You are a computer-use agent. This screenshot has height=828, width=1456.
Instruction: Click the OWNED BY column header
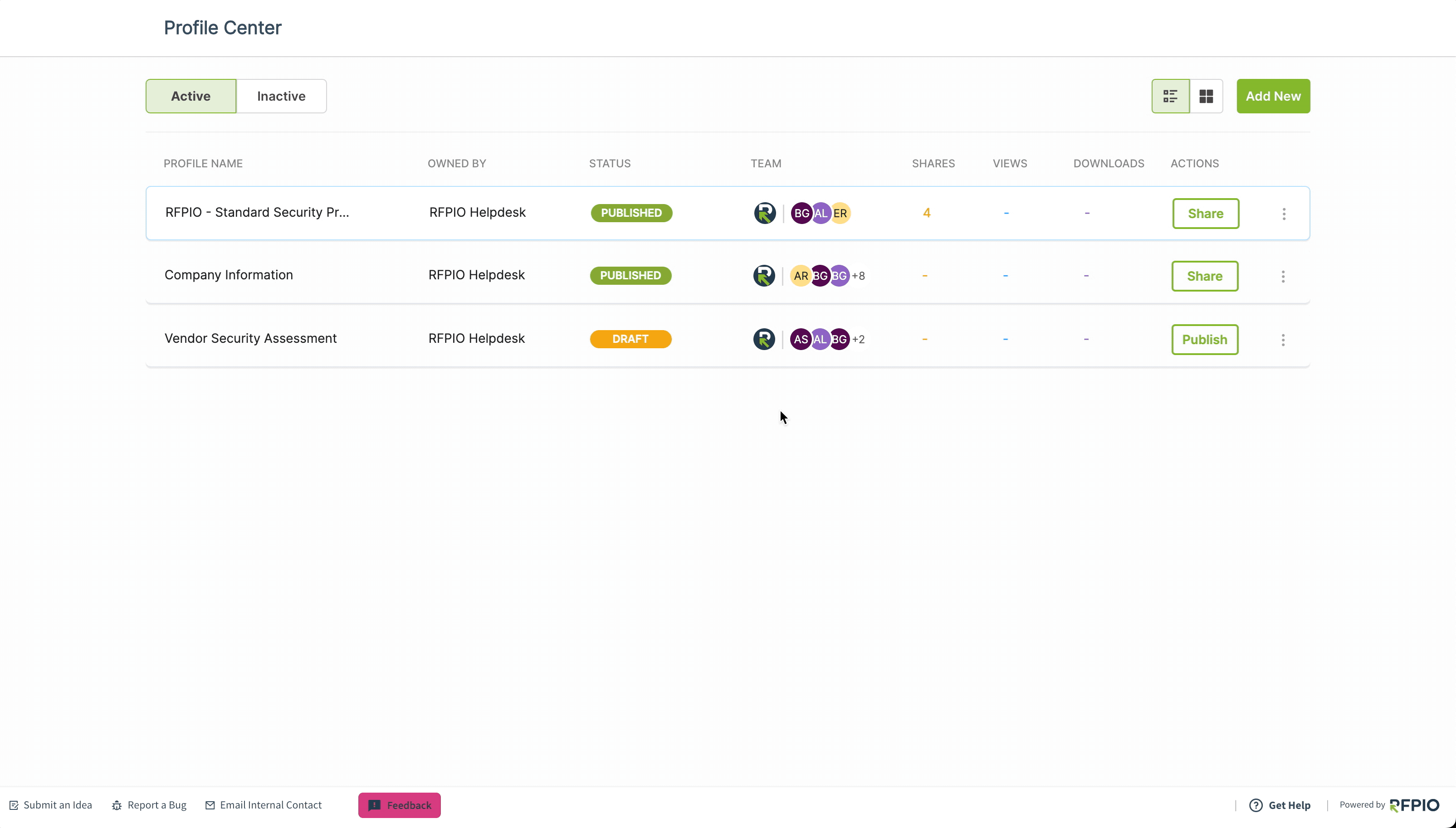457,164
